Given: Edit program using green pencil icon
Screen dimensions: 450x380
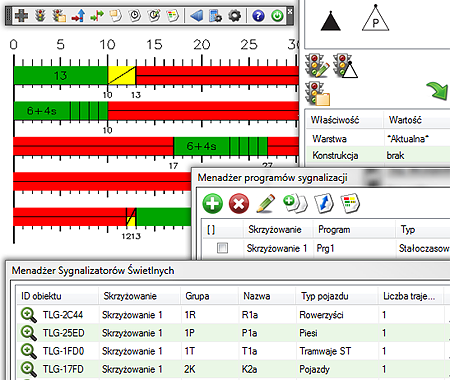Looking at the screenshot, I should click(265, 203).
